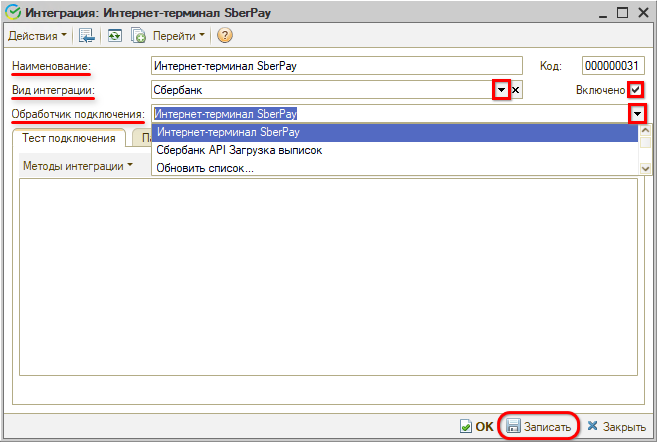Click the go-to-list toolbar icon

pyautogui.click(x=87, y=36)
